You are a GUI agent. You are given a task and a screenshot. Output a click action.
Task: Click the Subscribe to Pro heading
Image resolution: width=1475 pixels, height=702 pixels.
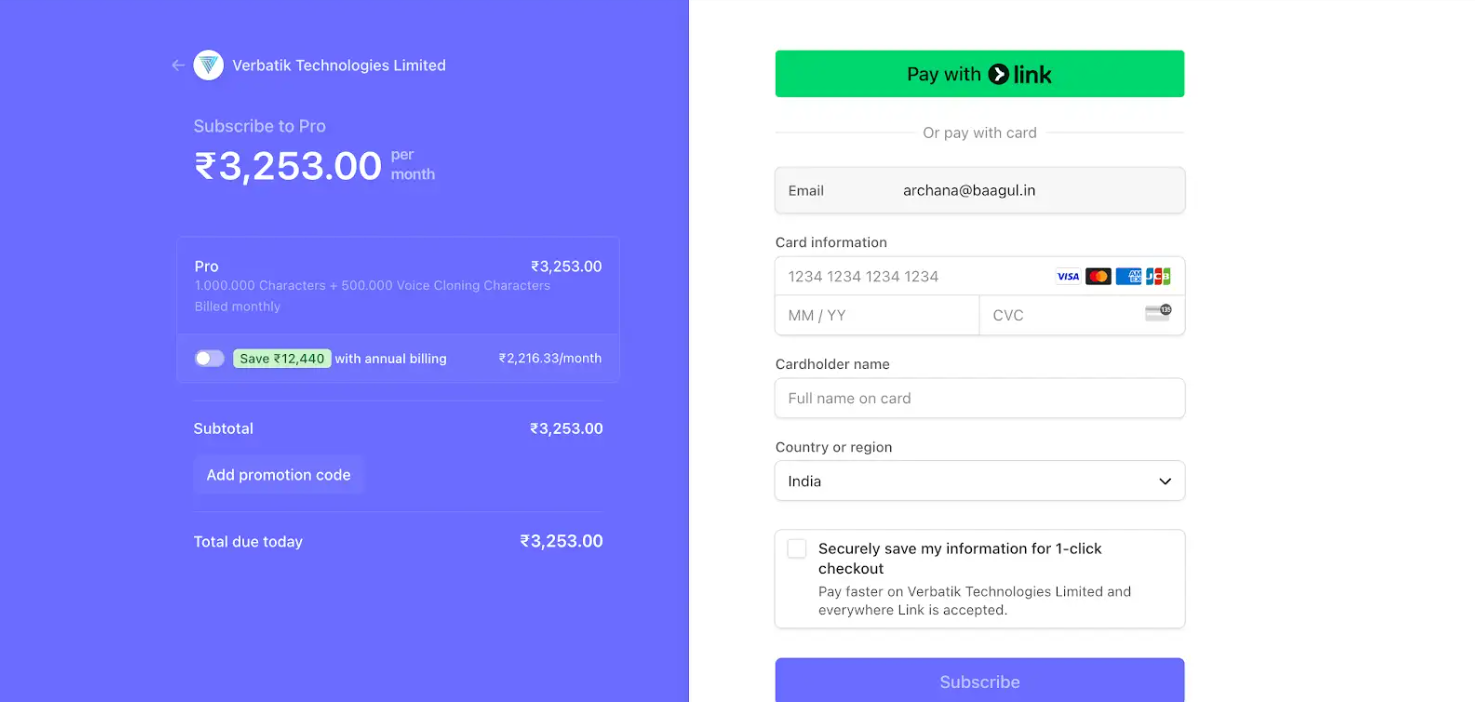click(x=260, y=126)
